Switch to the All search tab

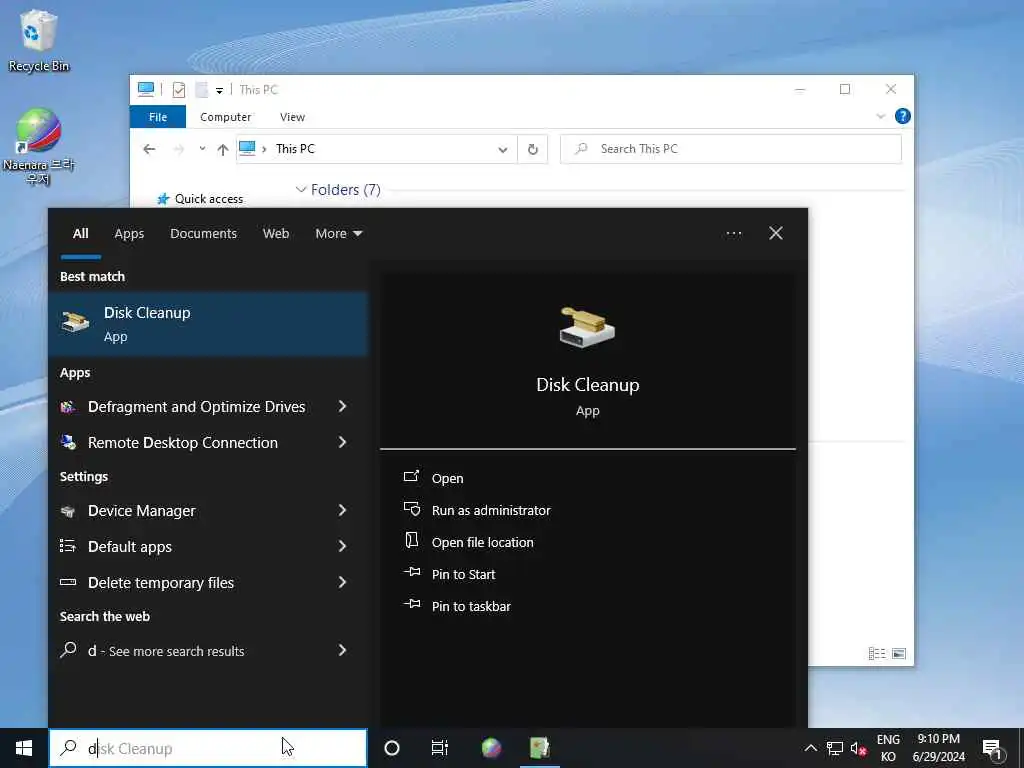pyautogui.click(x=80, y=234)
